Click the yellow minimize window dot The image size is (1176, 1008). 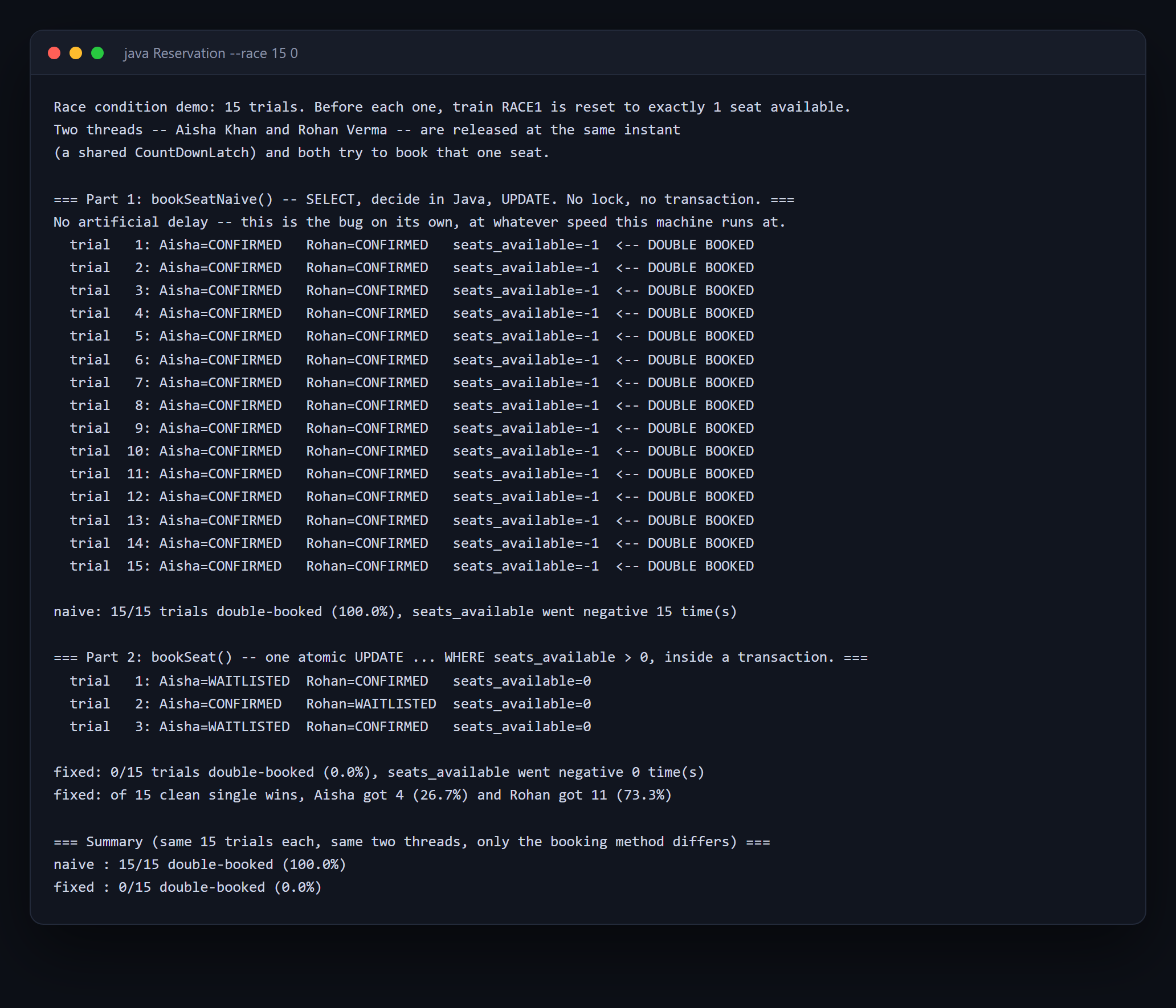[76, 53]
